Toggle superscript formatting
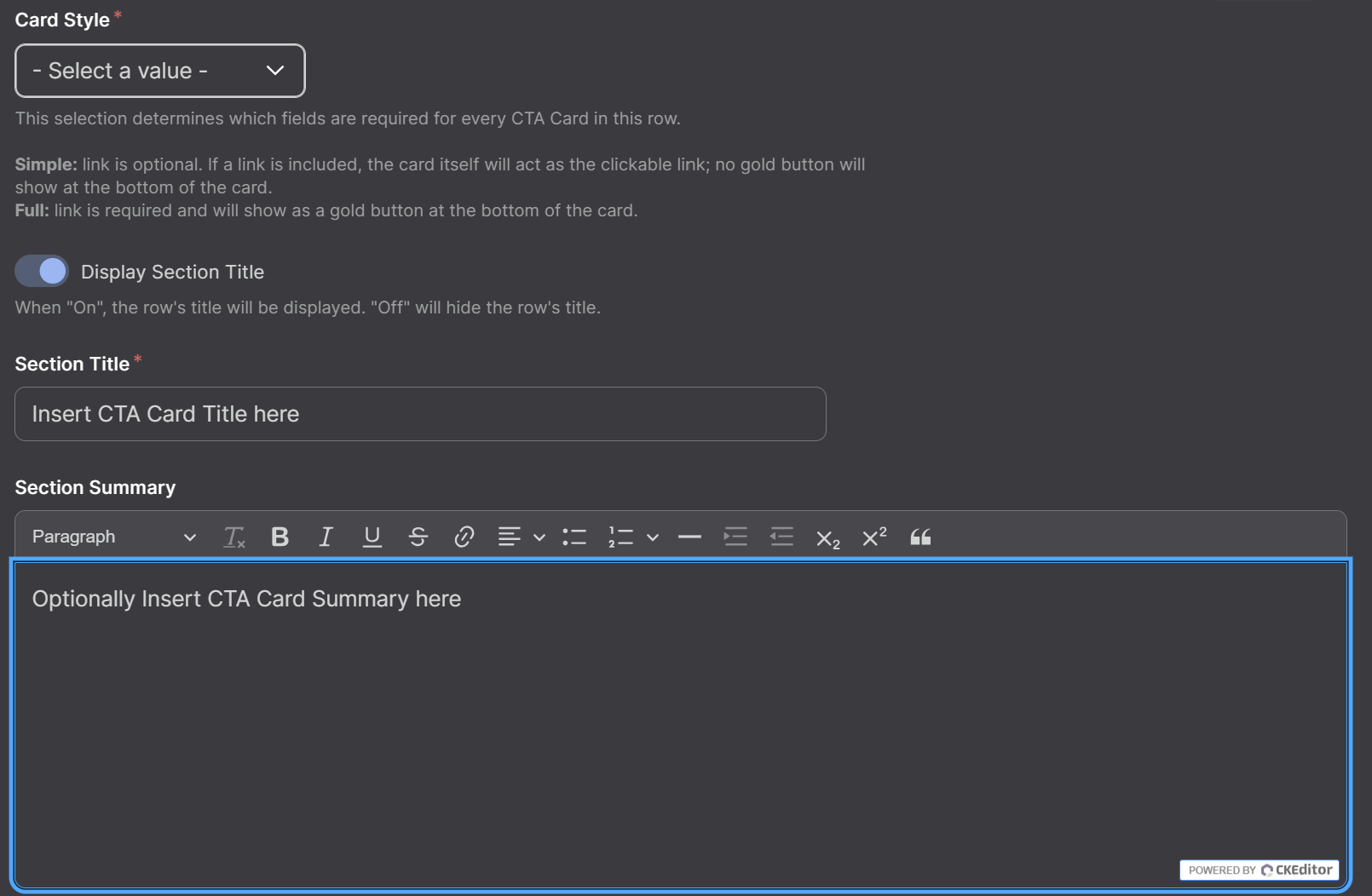 pos(873,537)
